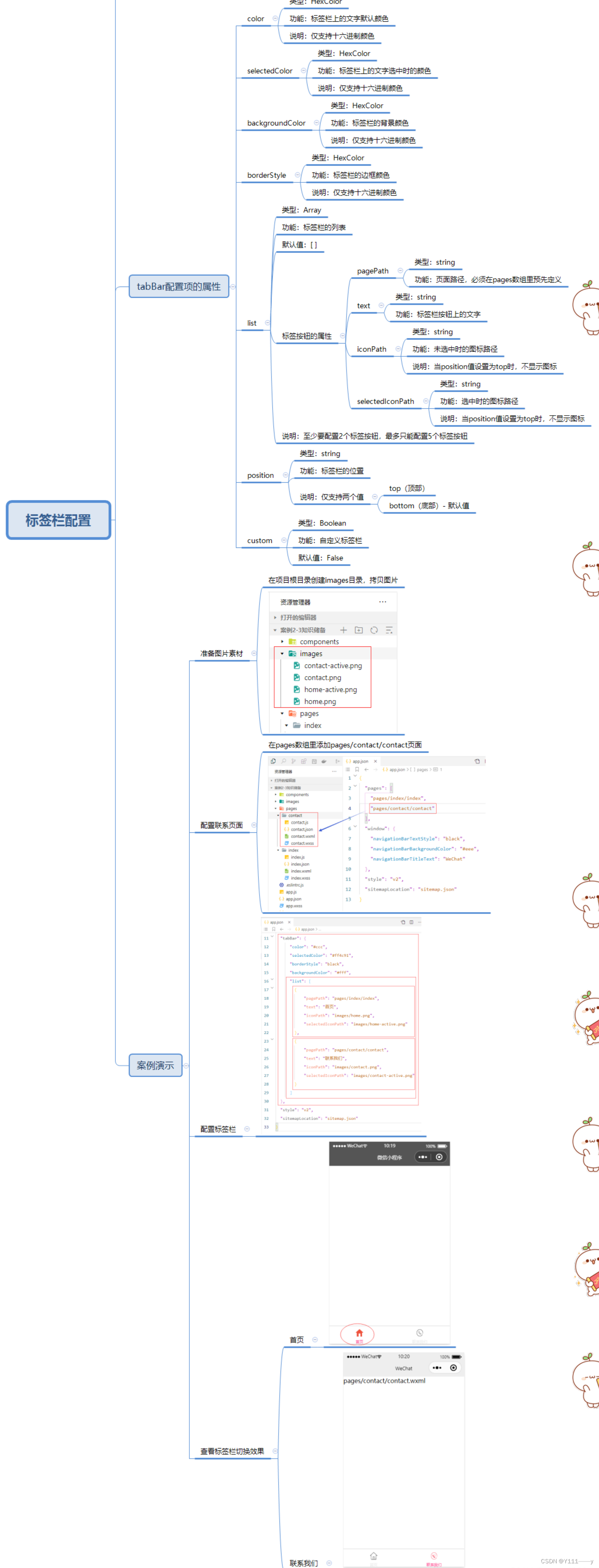Click the '类型：Array' node under list
Screen dimensions: 599x1568
[x=301, y=210]
